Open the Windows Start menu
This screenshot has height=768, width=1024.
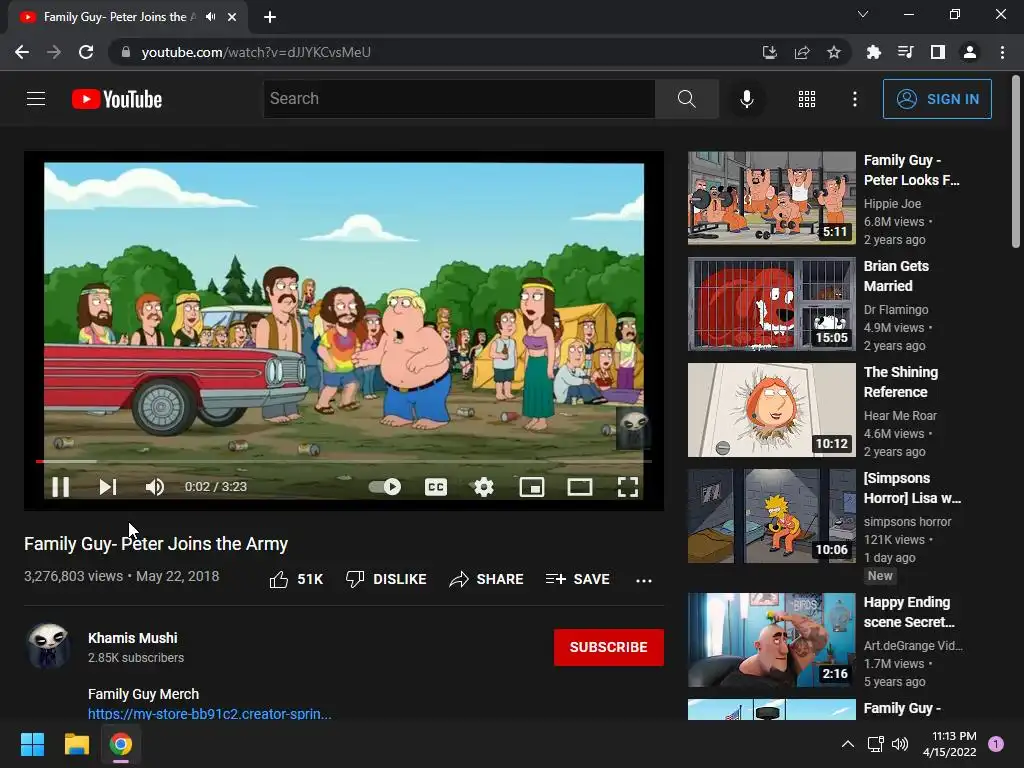click(32, 744)
